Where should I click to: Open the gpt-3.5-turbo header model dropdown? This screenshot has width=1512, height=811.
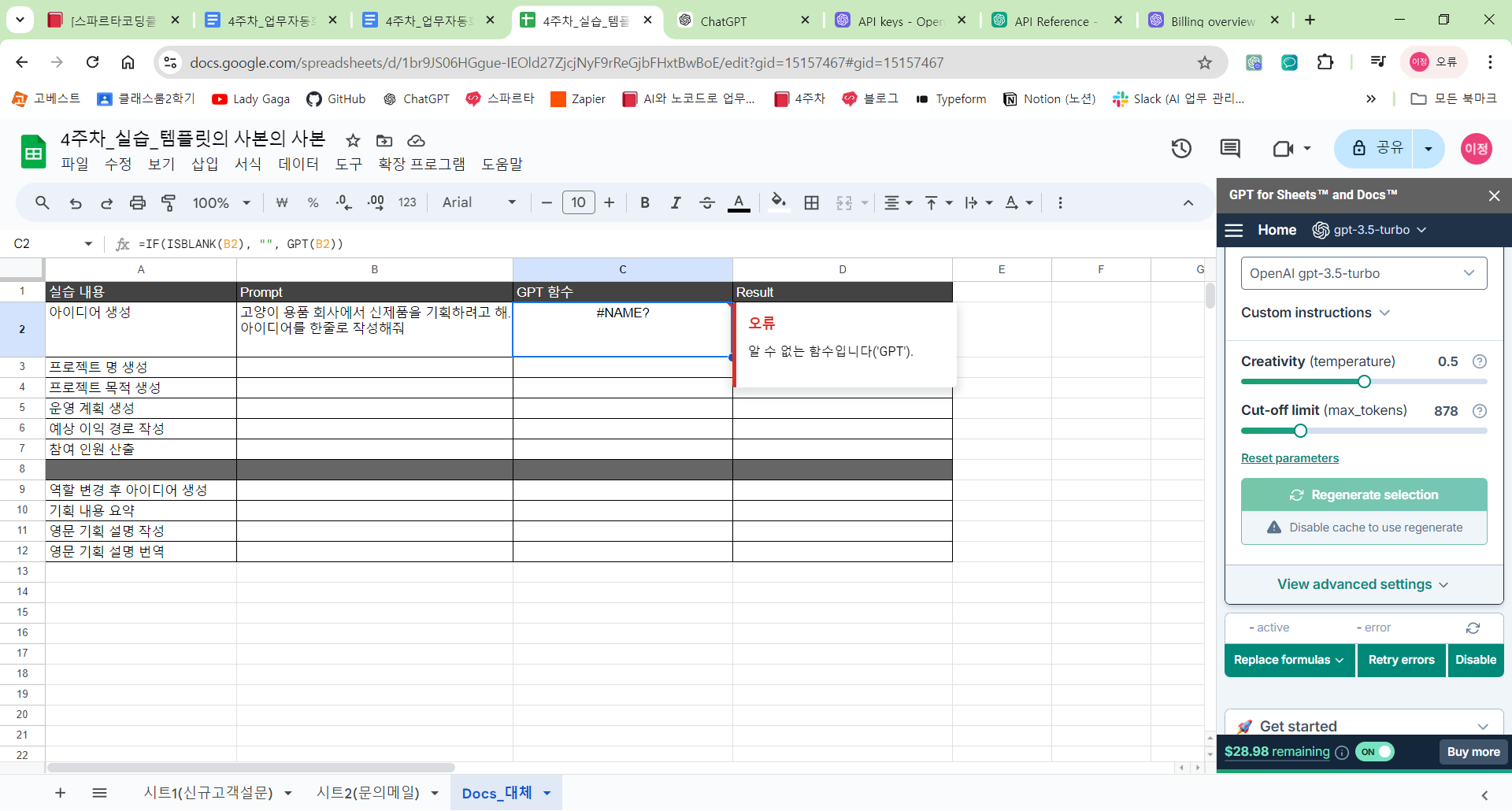pos(1369,230)
